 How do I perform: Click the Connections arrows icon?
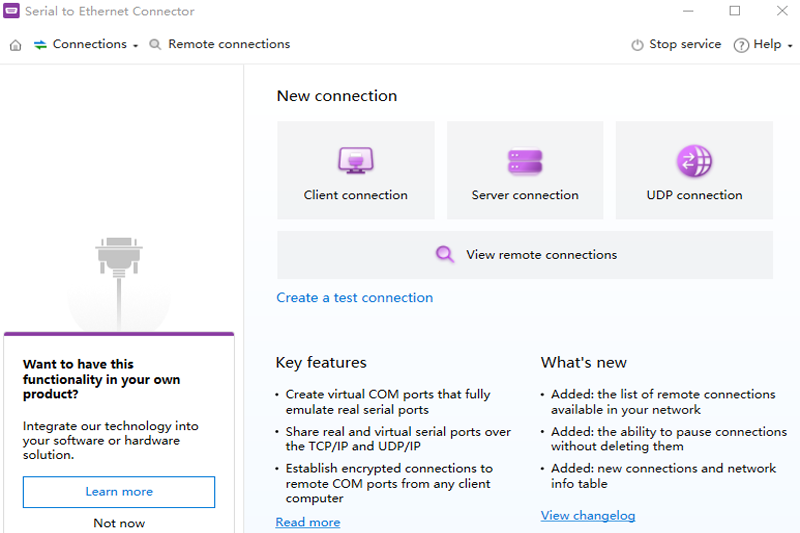(40, 45)
